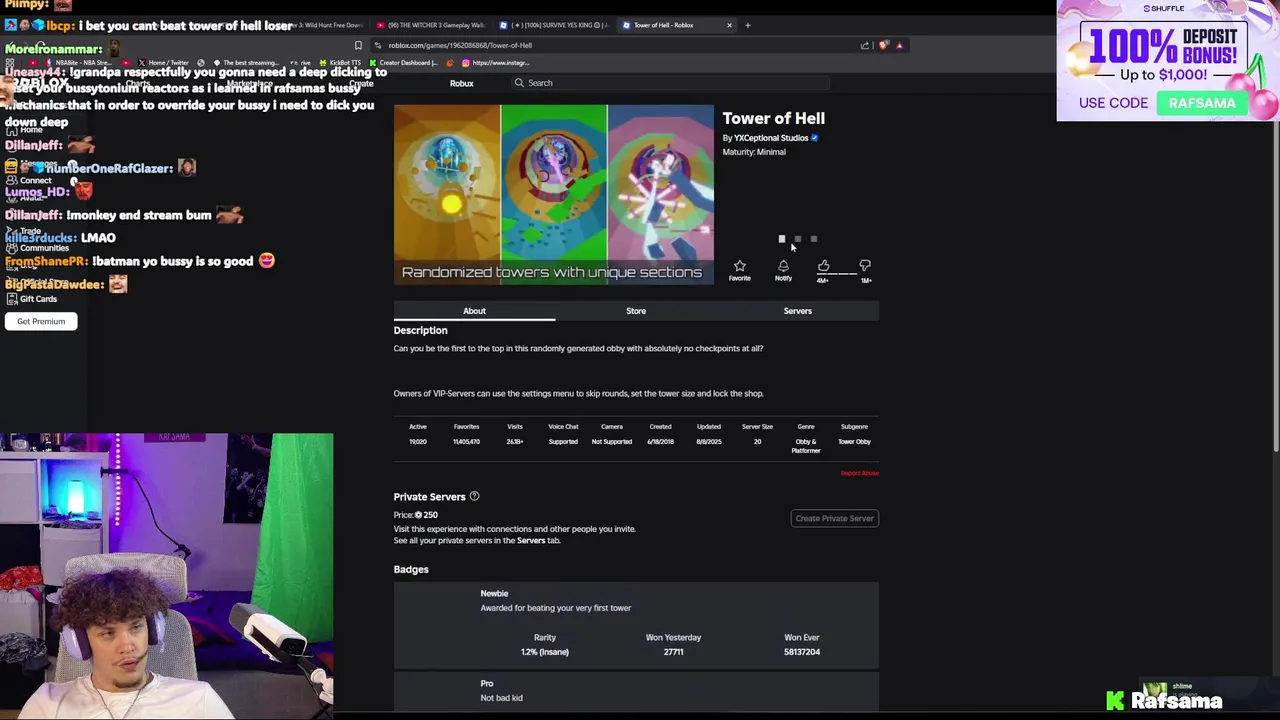Switch to the About tab
The image size is (1280, 720).
(474, 311)
